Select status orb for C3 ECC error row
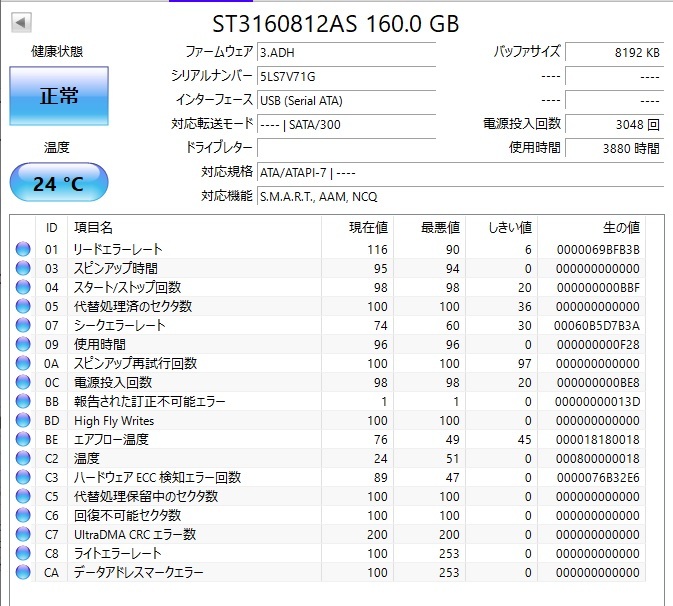This screenshot has width=673, height=606. click(23, 477)
